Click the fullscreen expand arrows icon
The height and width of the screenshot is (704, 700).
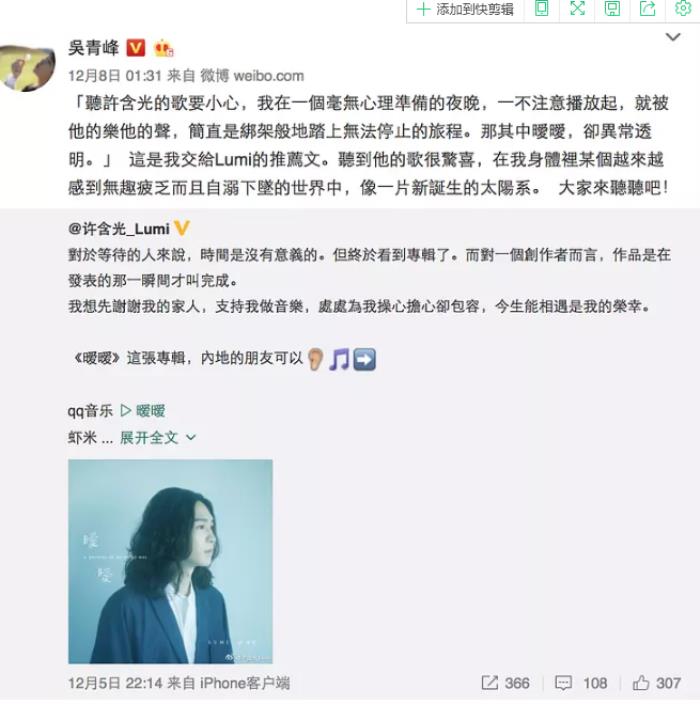(x=577, y=9)
